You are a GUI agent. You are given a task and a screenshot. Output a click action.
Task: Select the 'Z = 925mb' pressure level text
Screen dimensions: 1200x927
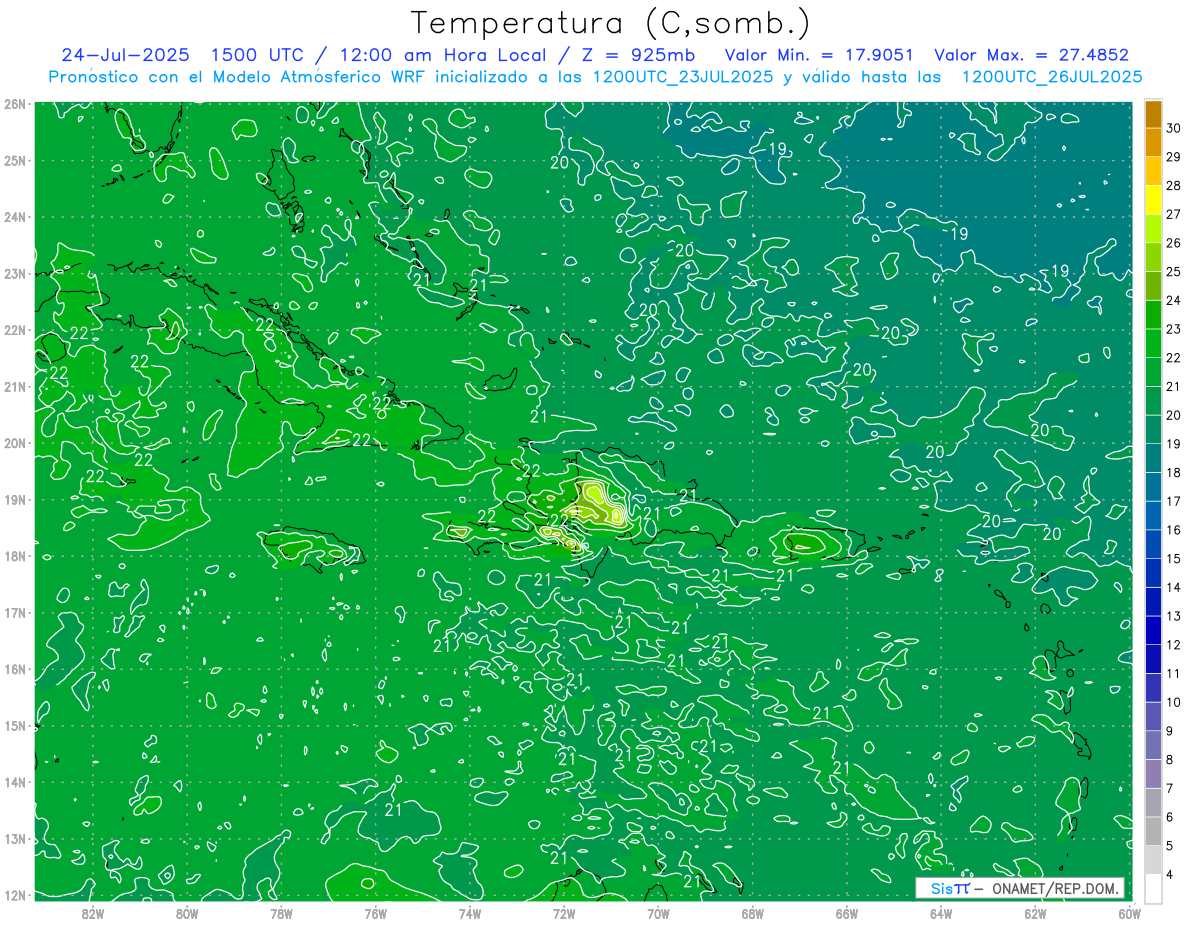637,55
